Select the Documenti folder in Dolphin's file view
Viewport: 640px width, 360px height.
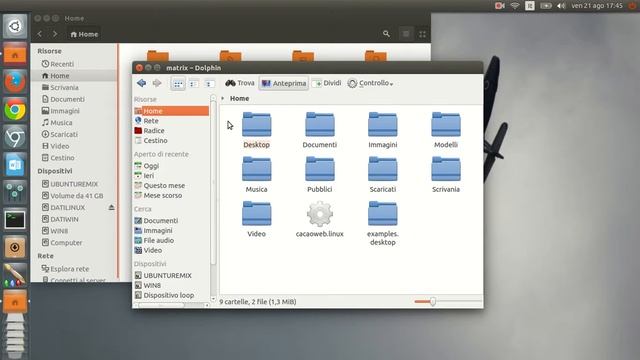click(320, 130)
